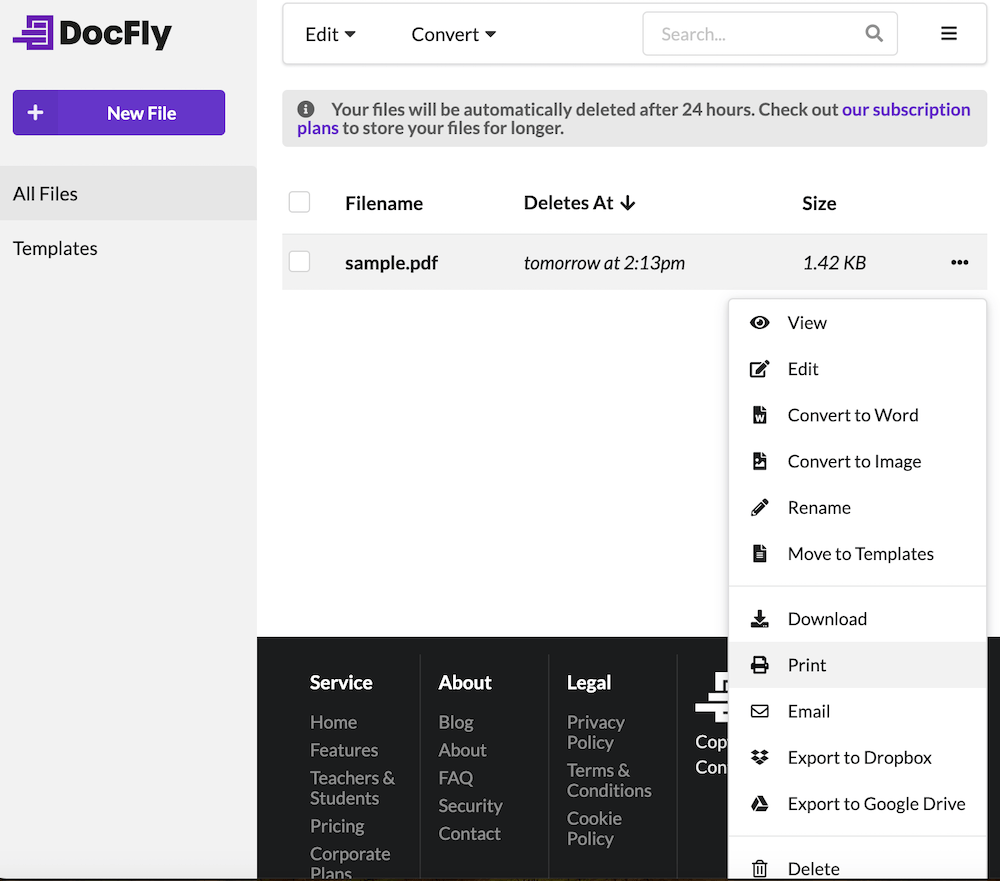This screenshot has width=1000, height=881.
Task: Click the Dropbox icon
Action: coord(760,757)
